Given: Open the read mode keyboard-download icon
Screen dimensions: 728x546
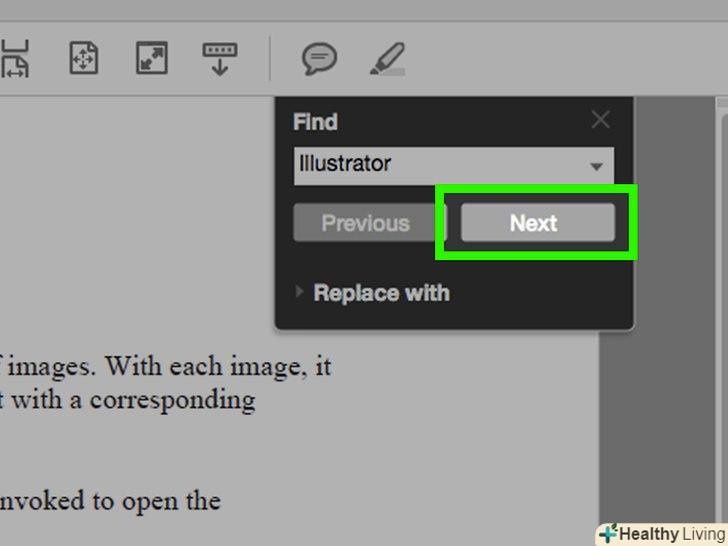Looking at the screenshot, I should click(220, 59).
